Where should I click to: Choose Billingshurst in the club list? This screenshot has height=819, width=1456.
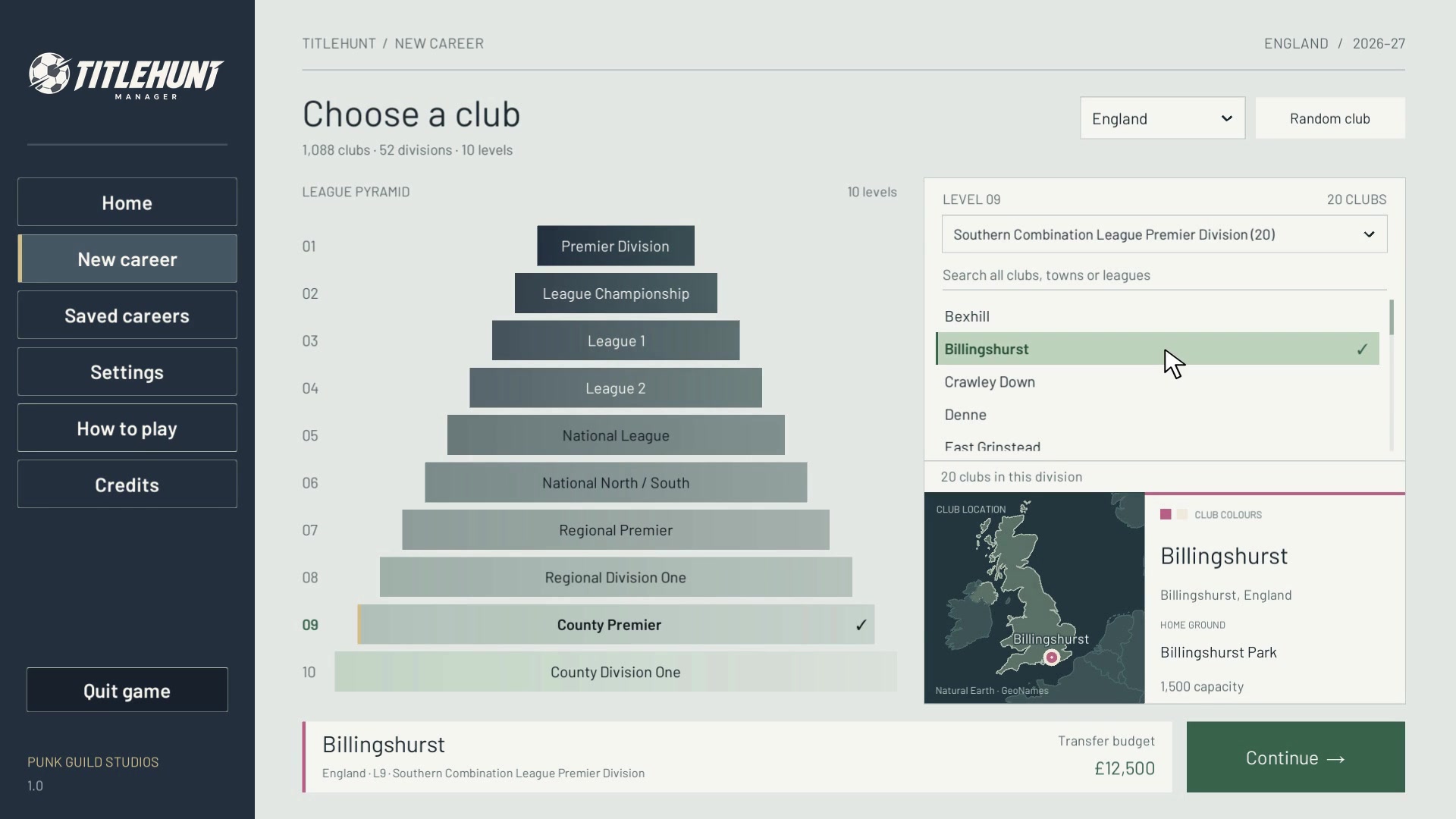[1157, 349]
